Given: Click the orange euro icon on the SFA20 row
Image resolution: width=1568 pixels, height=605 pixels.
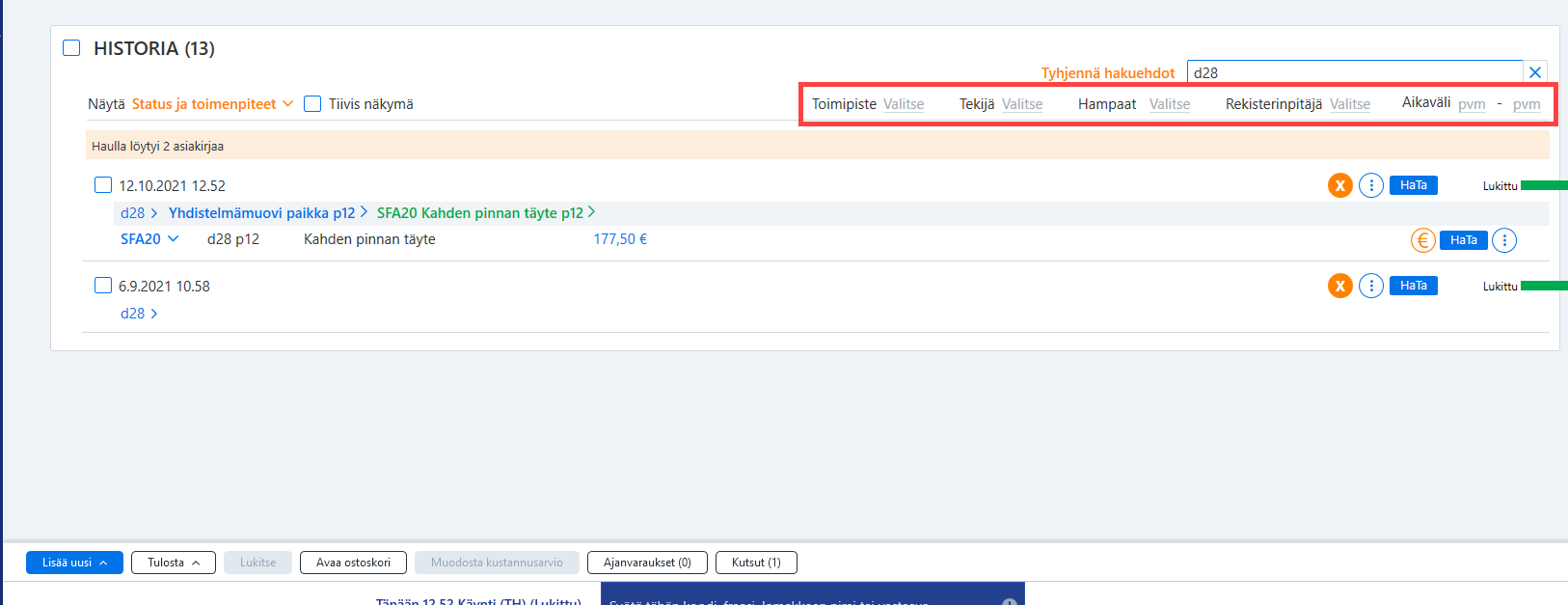Looking at the screenshot, I should pyautogui.click(x=1422, y=240).
